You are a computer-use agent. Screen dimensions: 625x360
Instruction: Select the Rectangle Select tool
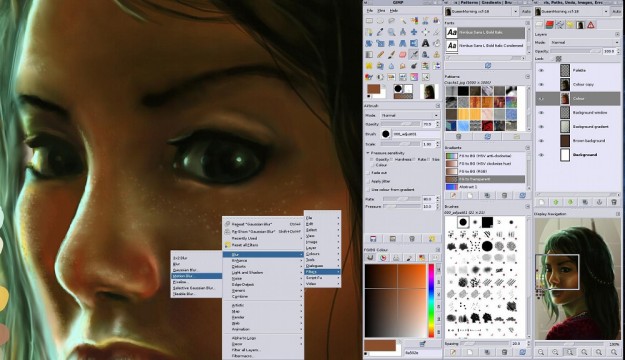[369, 21]
